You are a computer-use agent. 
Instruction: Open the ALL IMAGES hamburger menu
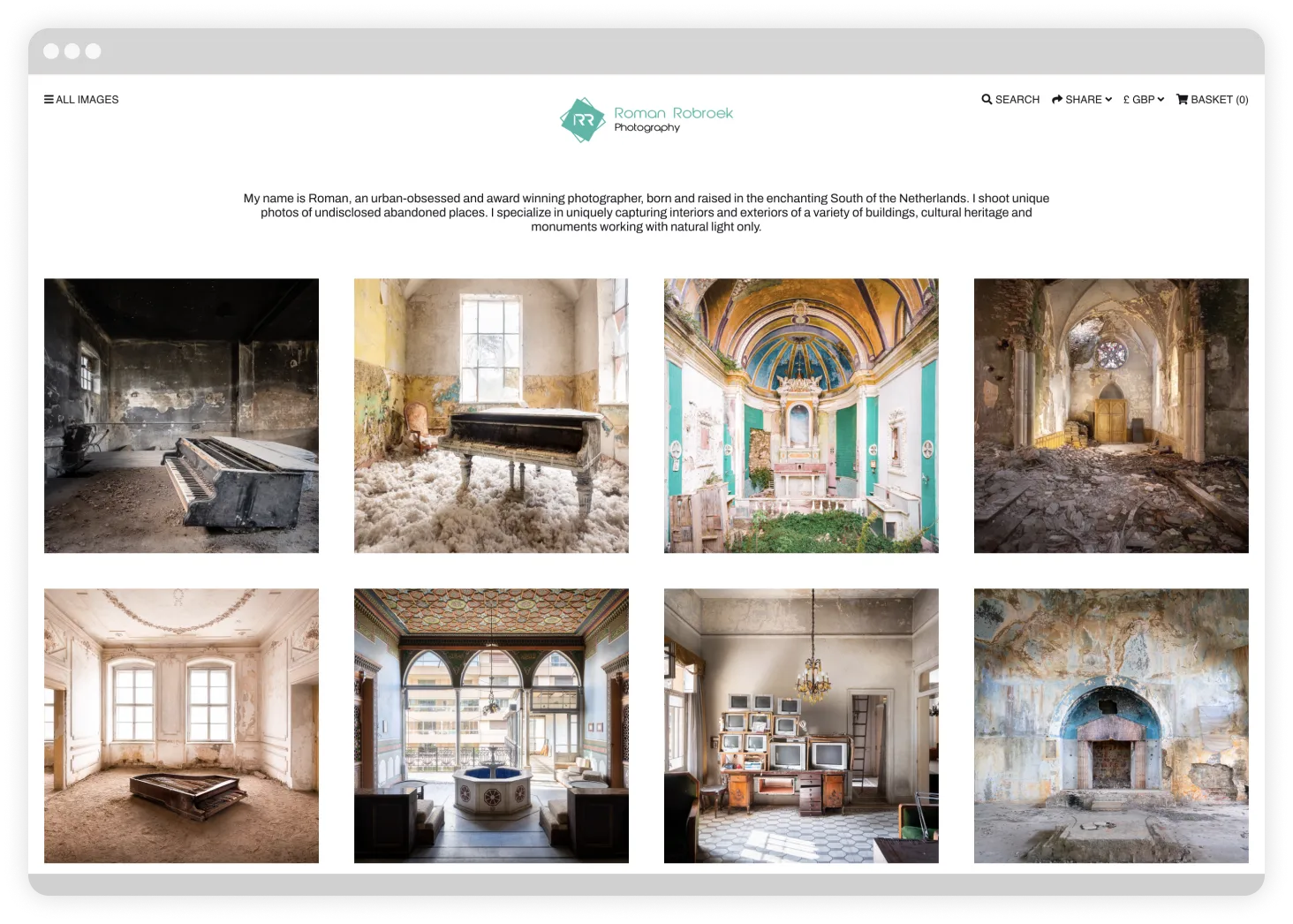click(x=81, y=100)
